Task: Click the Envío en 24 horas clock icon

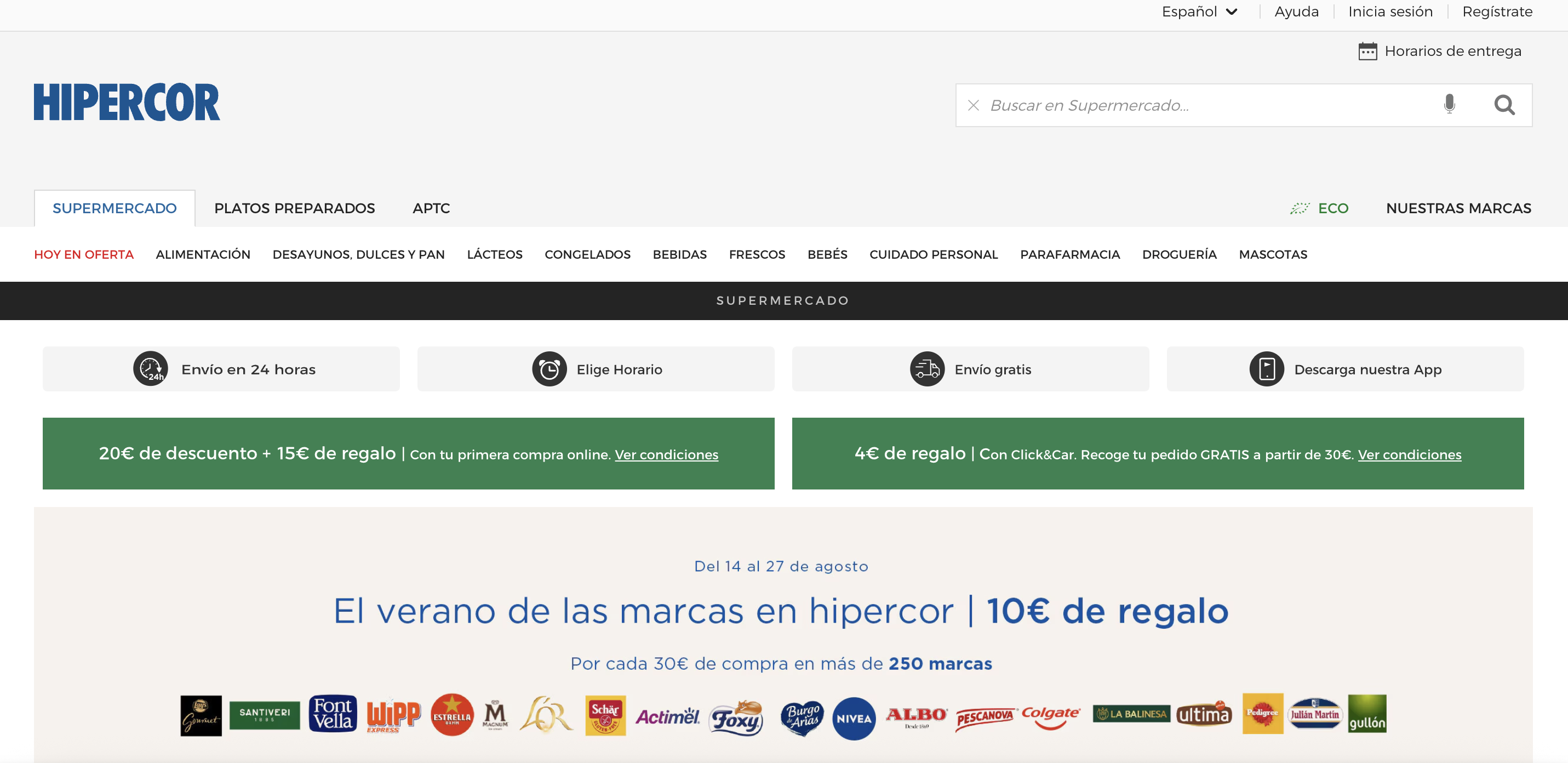Action: tap(150, 369)
